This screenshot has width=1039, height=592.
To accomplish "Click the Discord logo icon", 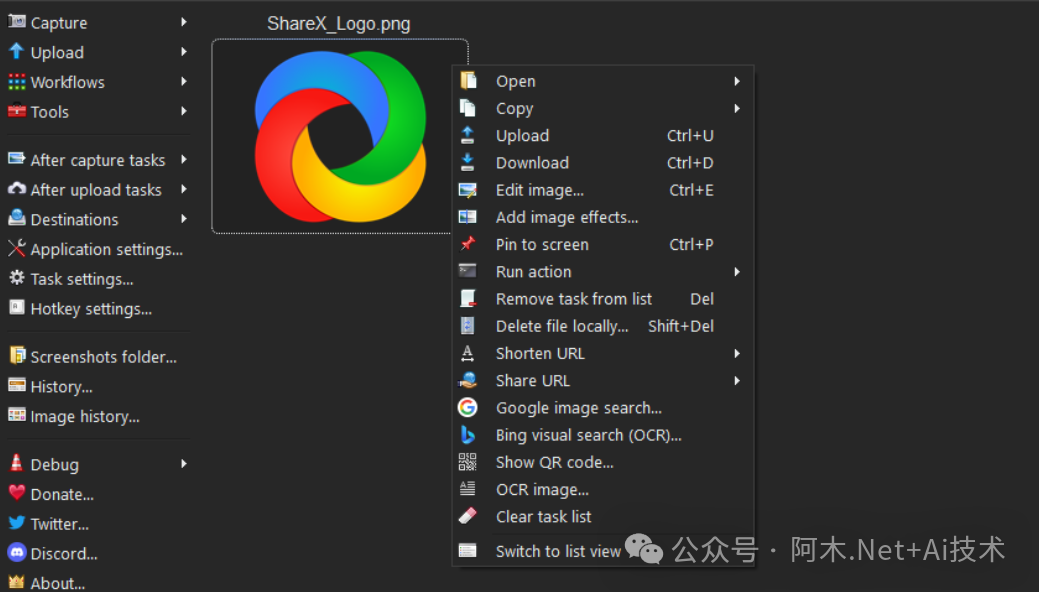I will pyautogui.click(x=17, y=552).
